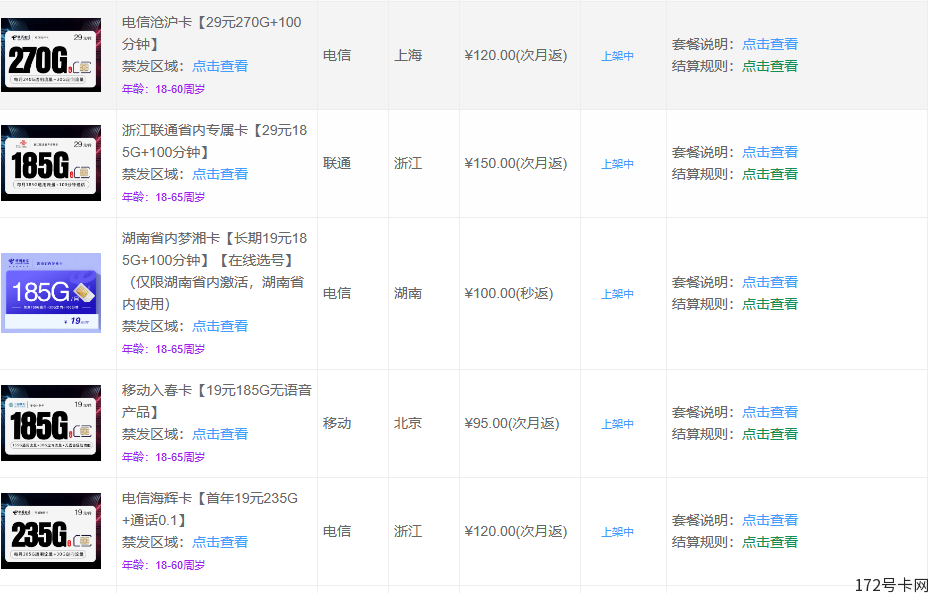Open 套餐说明 link for 电信海辉卡
Screen dimensions: 928x593
click(770, 520)
